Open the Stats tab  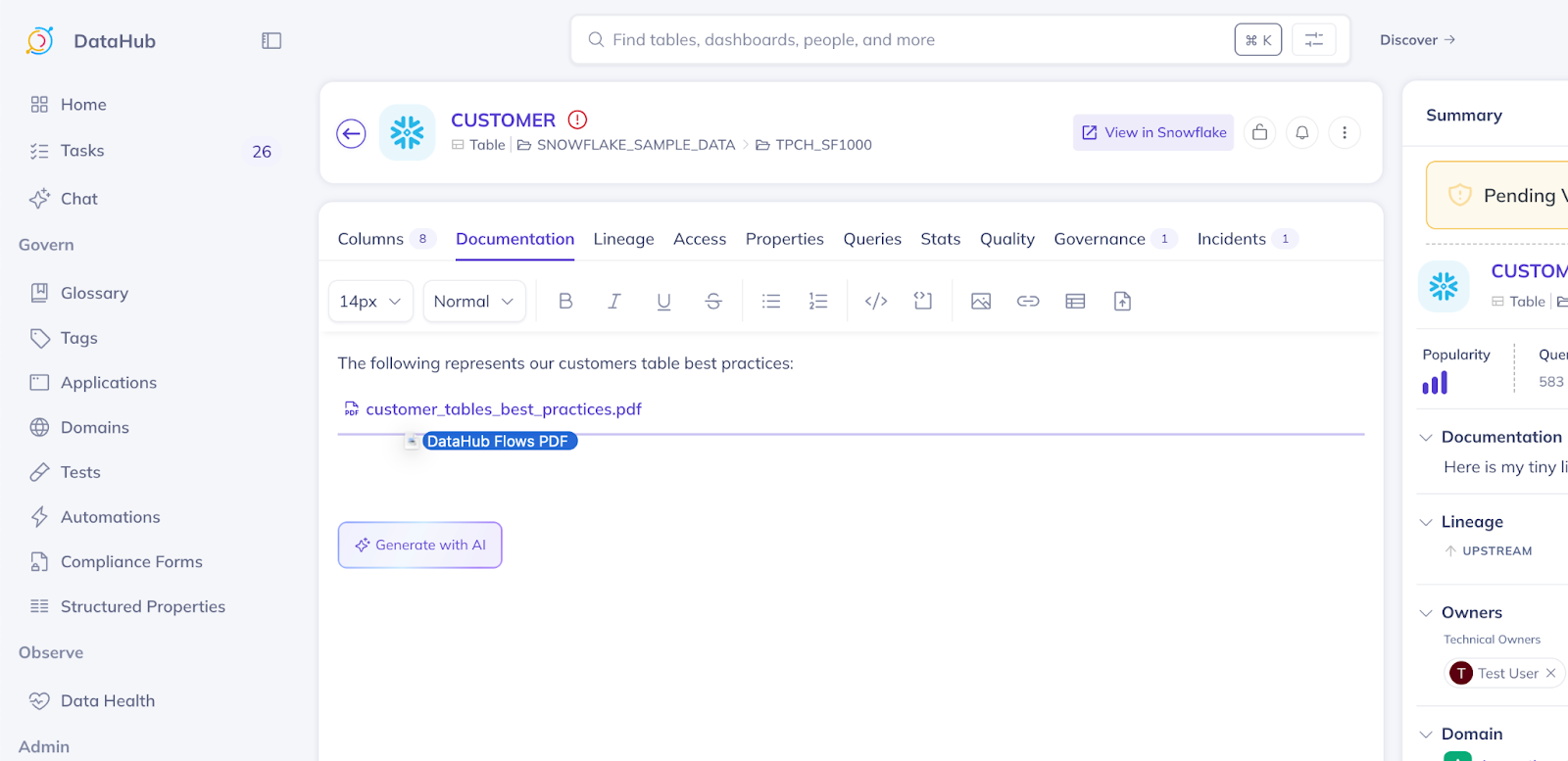tap(940, 239)
